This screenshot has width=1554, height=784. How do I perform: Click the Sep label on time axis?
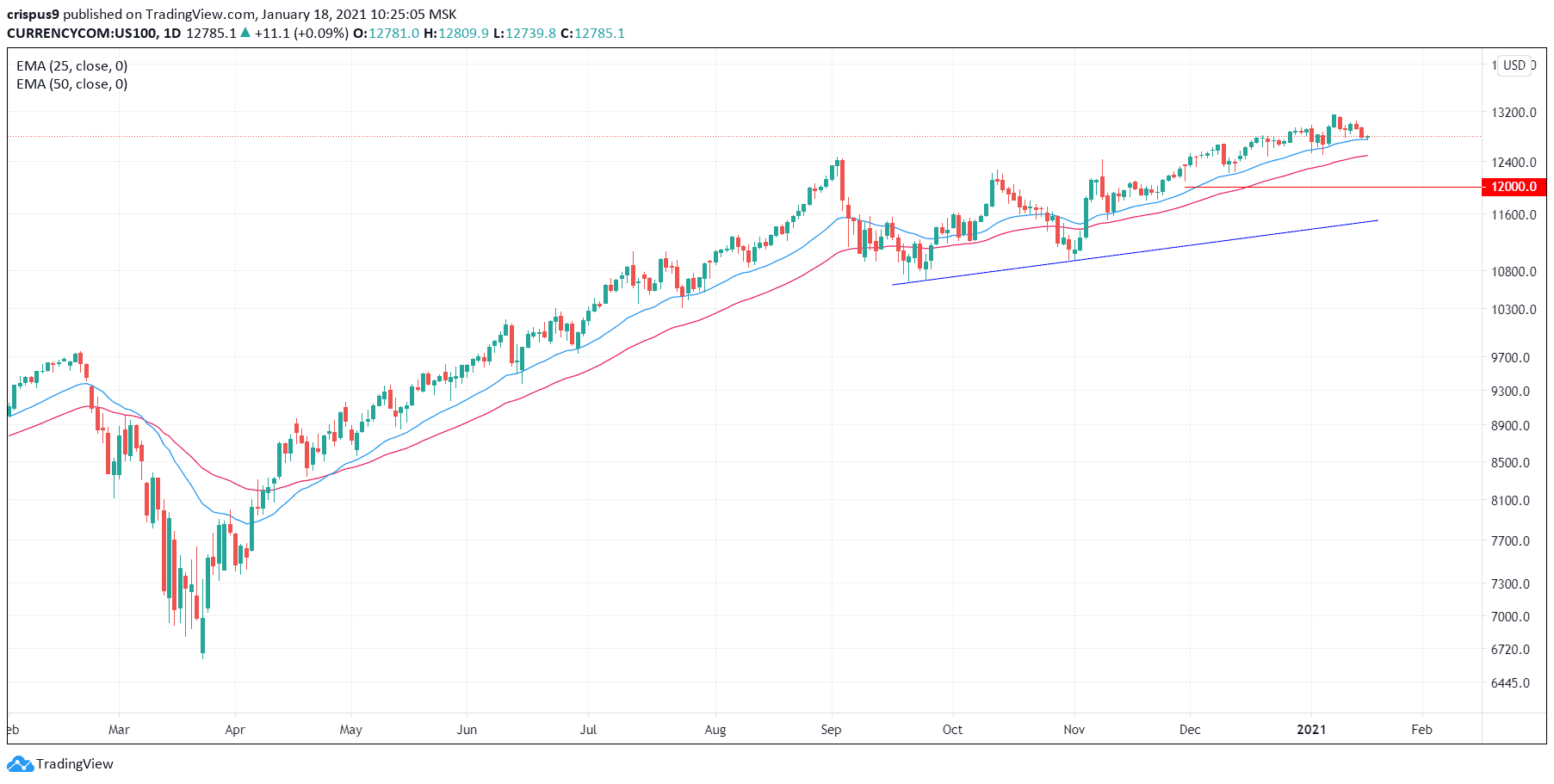(x=831, y=730)
